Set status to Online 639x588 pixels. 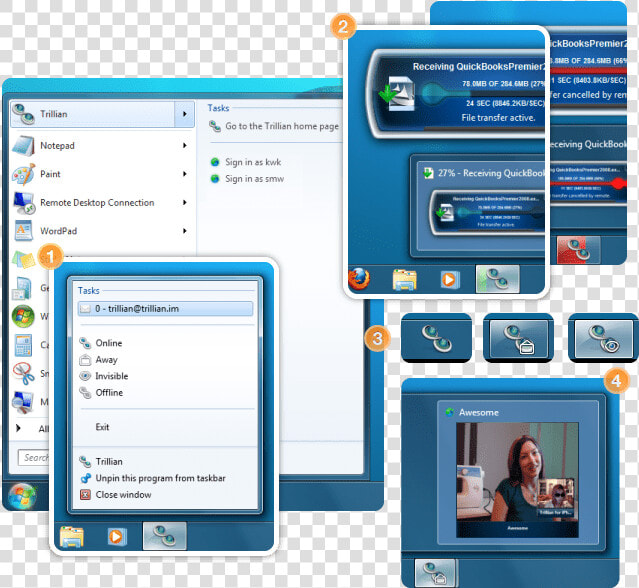point(108,343)
